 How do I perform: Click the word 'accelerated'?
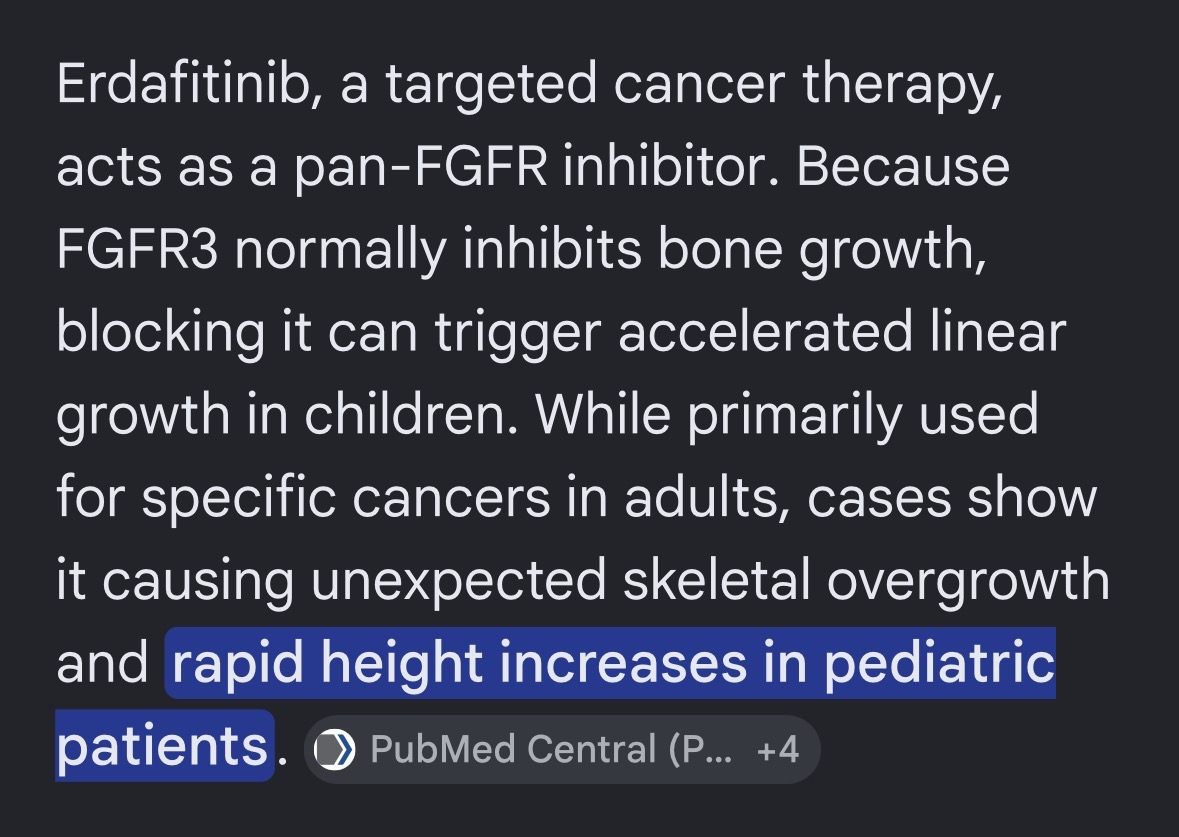pos(765,332)
